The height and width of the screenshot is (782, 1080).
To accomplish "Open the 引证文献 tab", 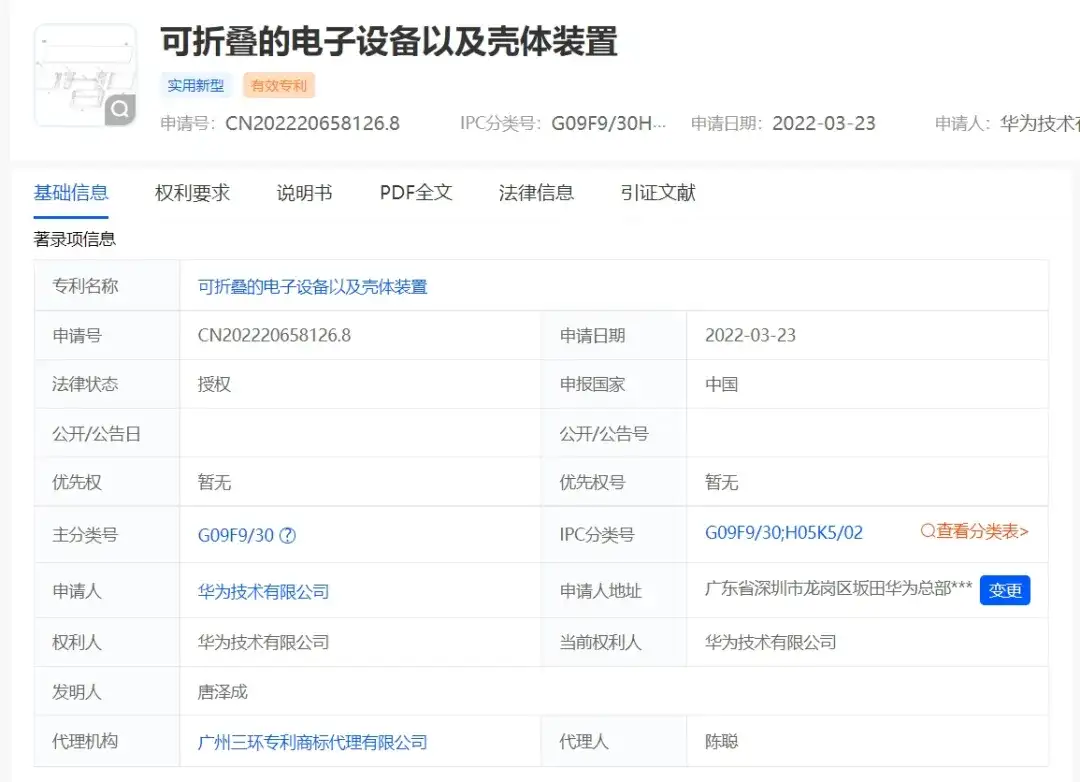I will (x=658, y=193).
